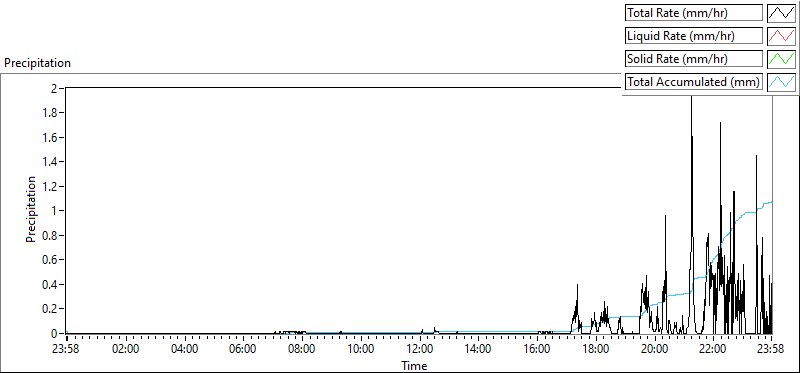Click the Solid Rate green legend icon

[782, 59]
